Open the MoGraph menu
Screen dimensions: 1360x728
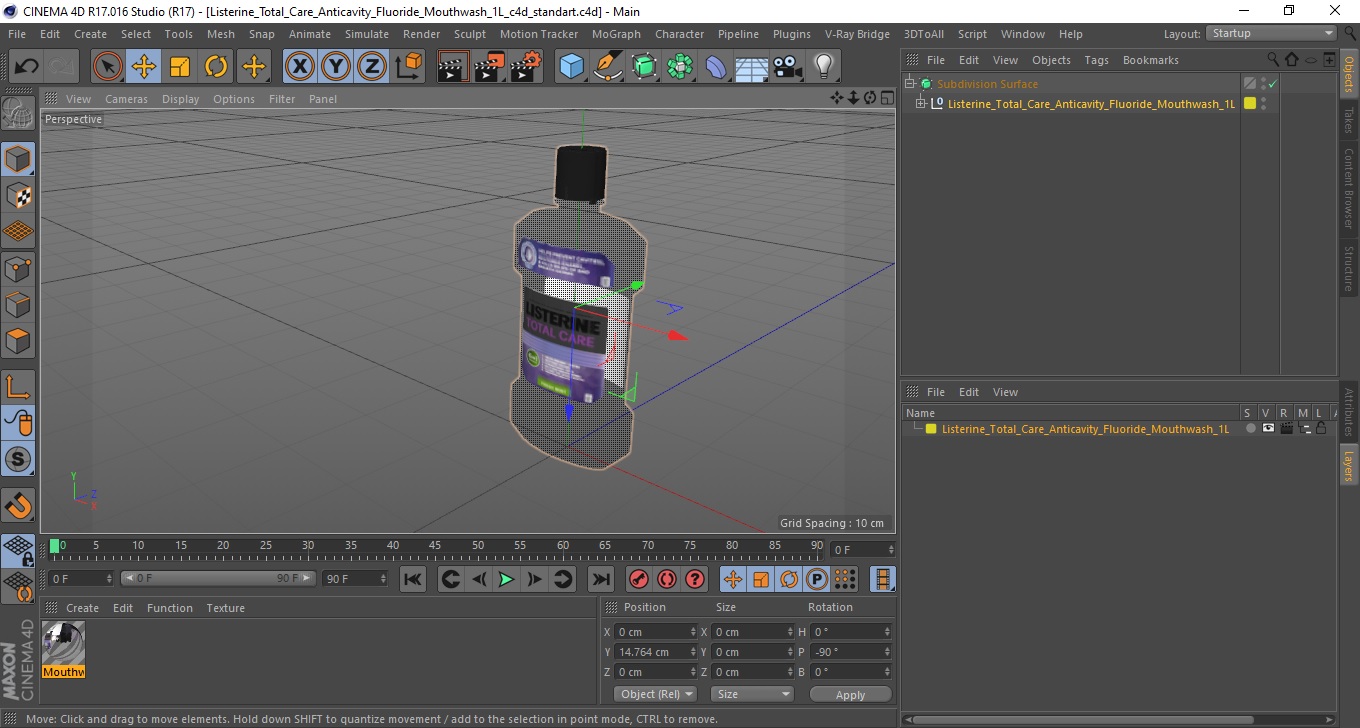(x=616, y=34)
